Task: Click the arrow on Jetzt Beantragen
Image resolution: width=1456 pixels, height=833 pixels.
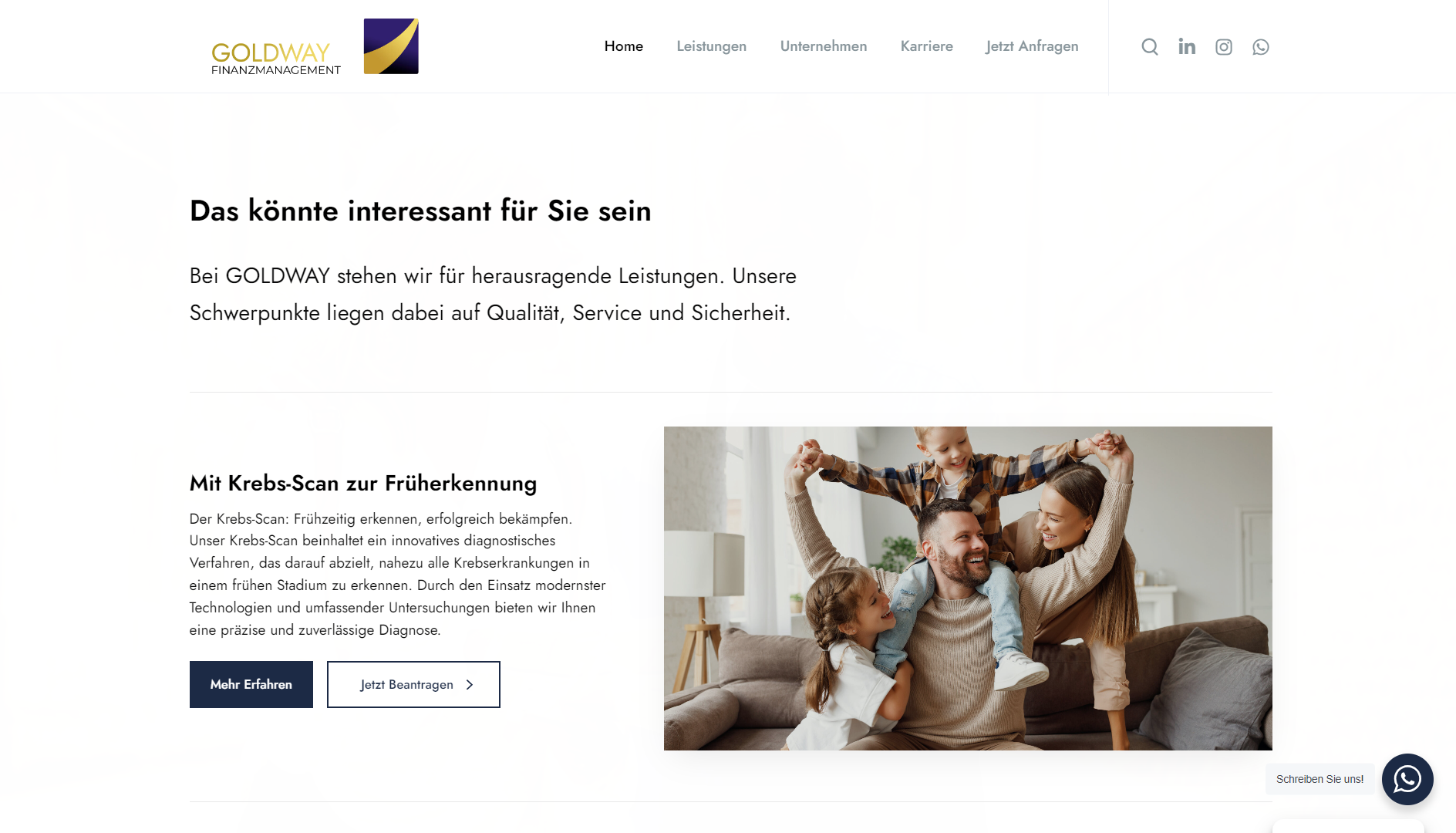Action: (x=470, y=685)
